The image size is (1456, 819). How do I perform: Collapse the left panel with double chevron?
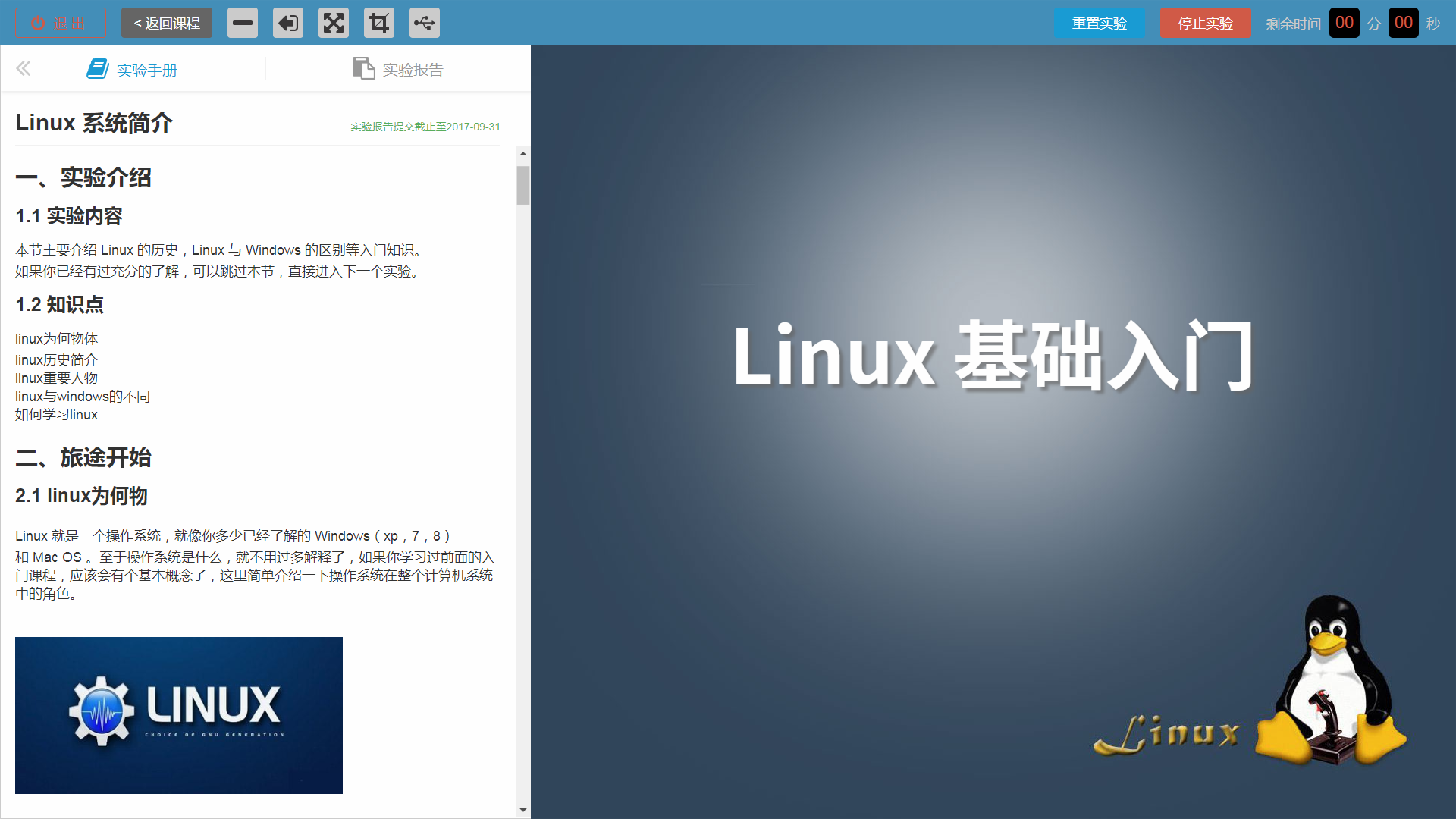pyautogui.click(x=24, y=69)
